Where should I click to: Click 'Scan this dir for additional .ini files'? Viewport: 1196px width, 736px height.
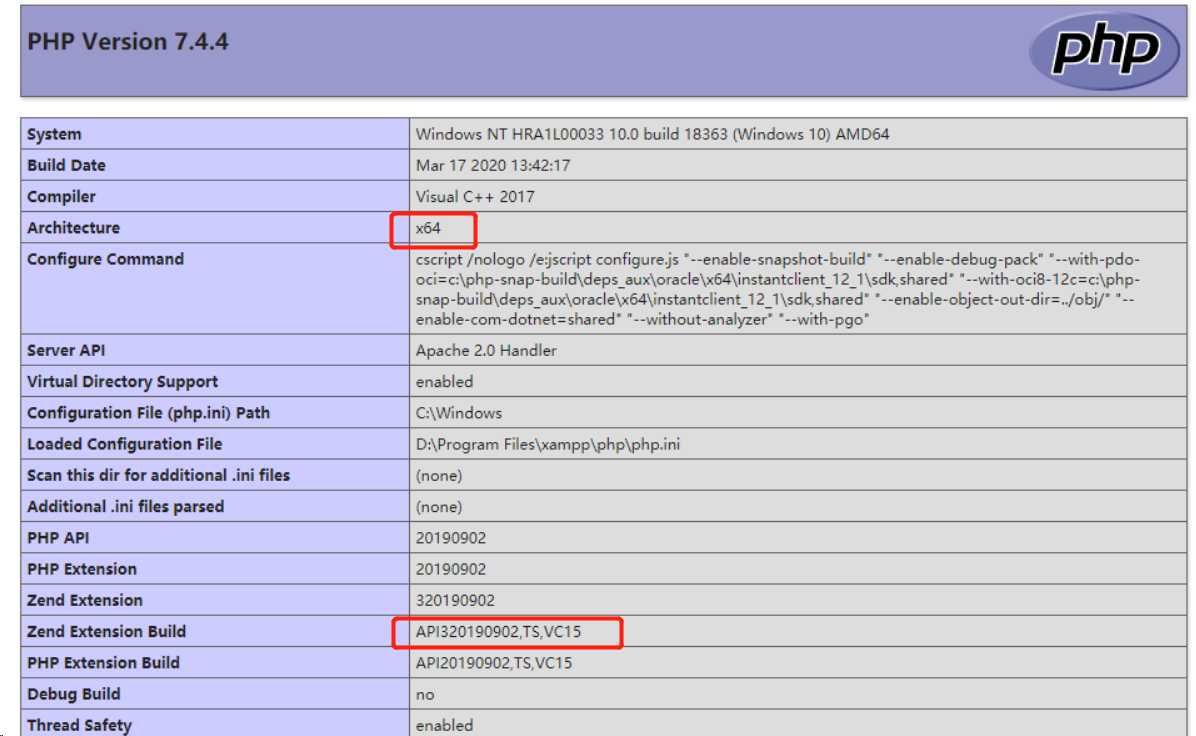[158, 476]
